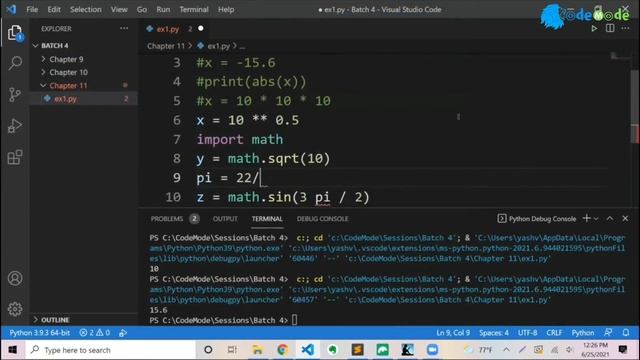Image resolution: width=640 pixels, height=360 pixels.
Task: Open Task View on the taskbar
Action: tap(232, 350)
